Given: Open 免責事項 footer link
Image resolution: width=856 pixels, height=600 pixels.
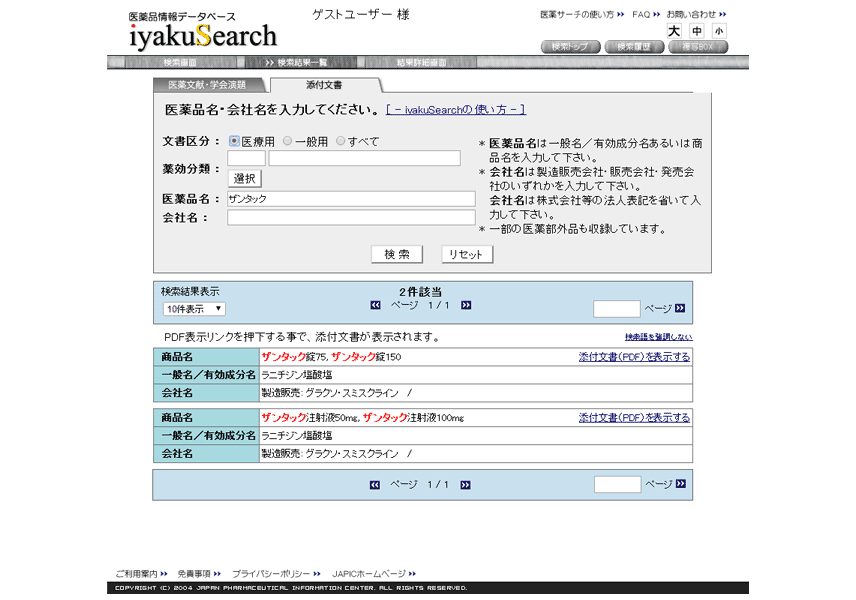Looking at the screenshot, I should [x=199, y=574].
